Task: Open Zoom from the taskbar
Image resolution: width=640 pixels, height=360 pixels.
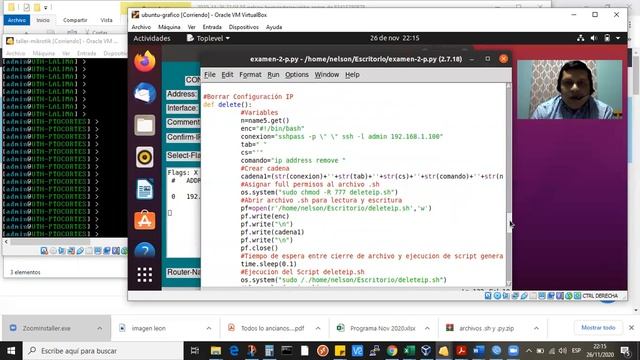Action: click(513, 351)
